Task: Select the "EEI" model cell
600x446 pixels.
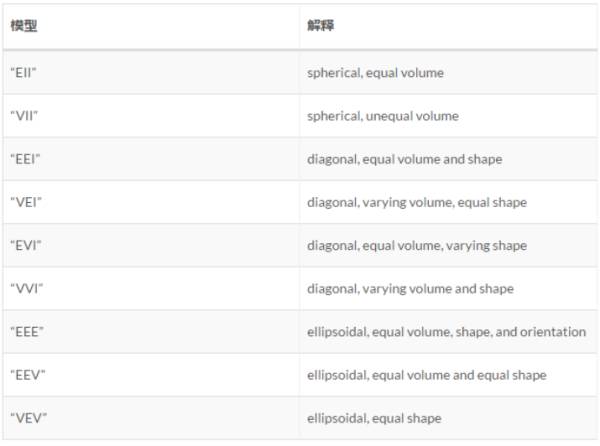Action: coord(25,159)
